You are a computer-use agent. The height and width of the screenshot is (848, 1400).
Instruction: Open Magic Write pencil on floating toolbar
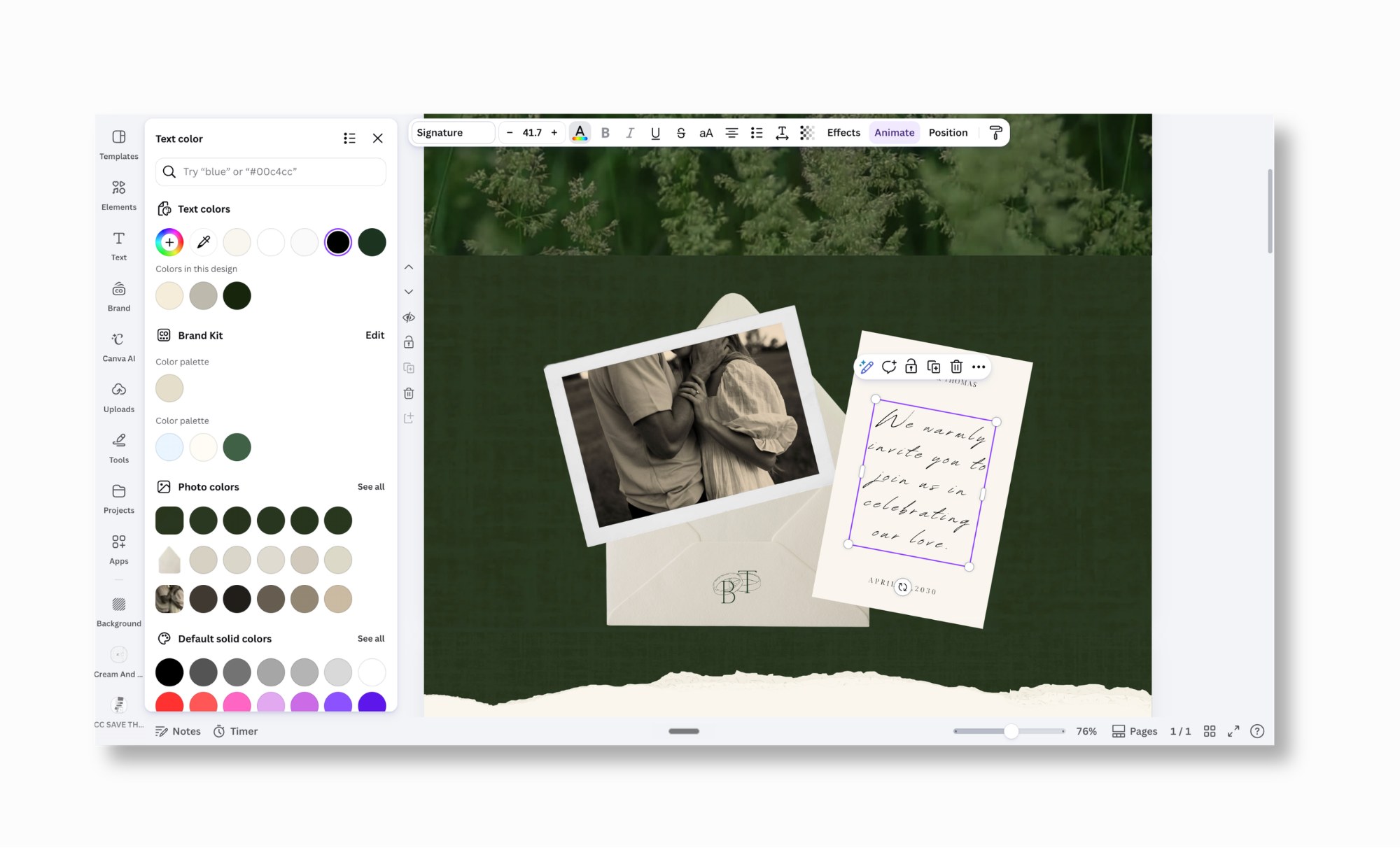tap(867, 367)
